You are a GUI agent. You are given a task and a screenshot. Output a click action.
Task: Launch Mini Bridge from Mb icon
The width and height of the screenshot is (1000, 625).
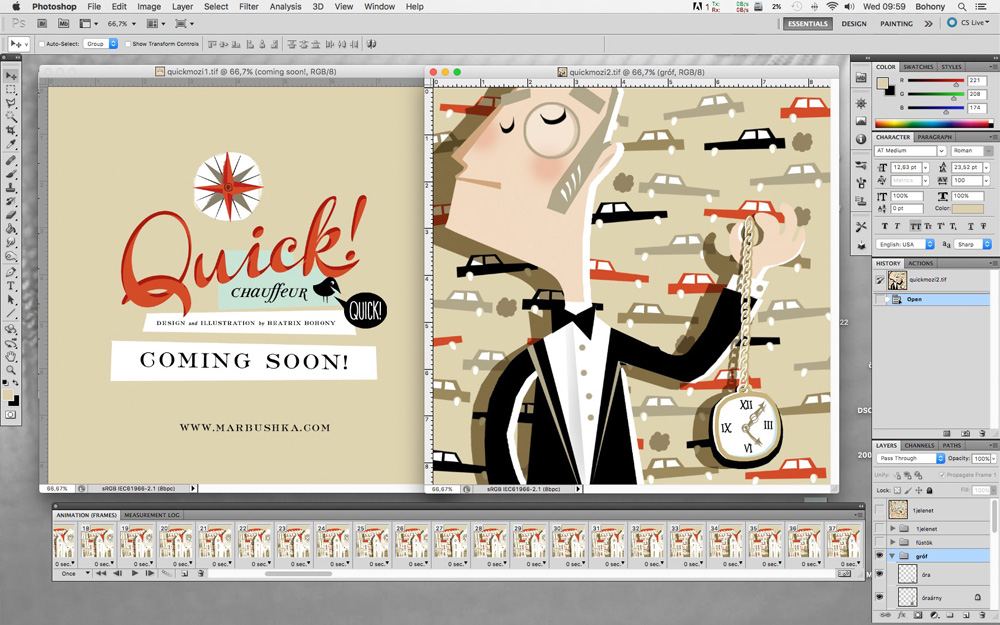tap(63, 24)
